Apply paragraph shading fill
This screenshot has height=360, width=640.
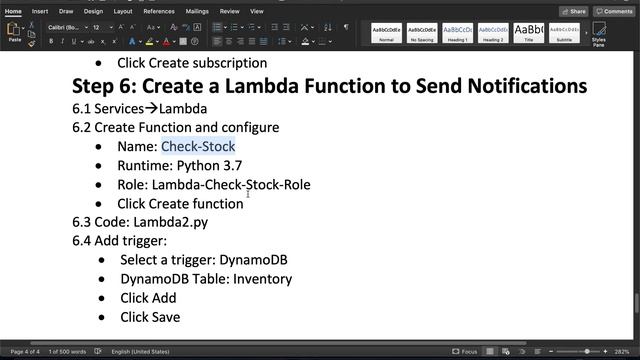[305, 42]
